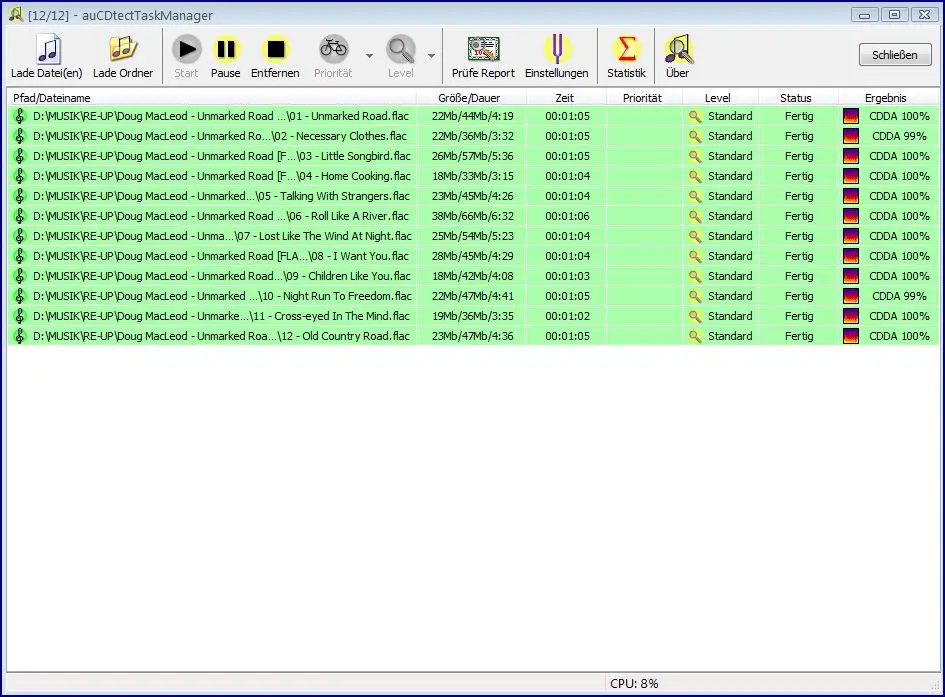The image size is (945, 697).
Task: Click the level magnifier icon in 07 - Lost Like The Wind row
Action: [x=695, y=236]
